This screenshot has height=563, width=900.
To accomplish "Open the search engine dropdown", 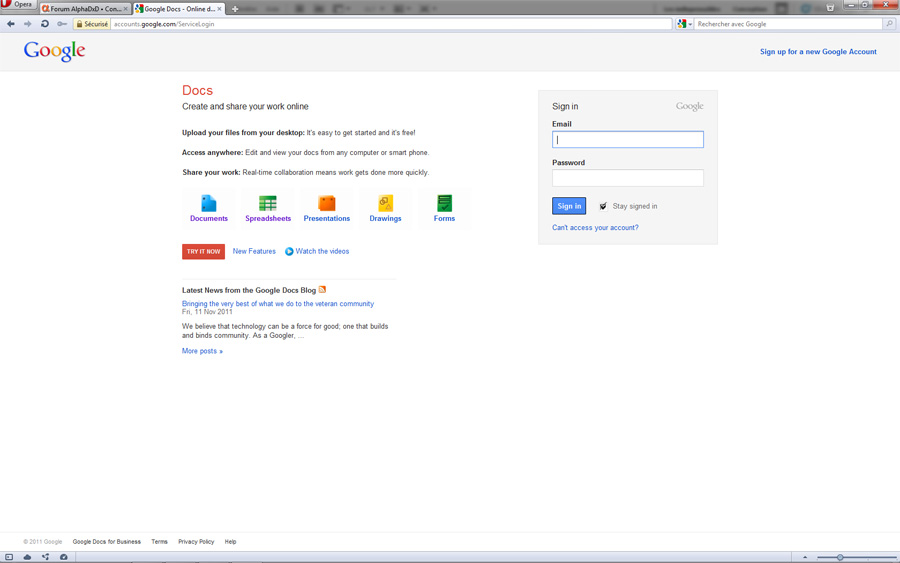I will point(684,24).
